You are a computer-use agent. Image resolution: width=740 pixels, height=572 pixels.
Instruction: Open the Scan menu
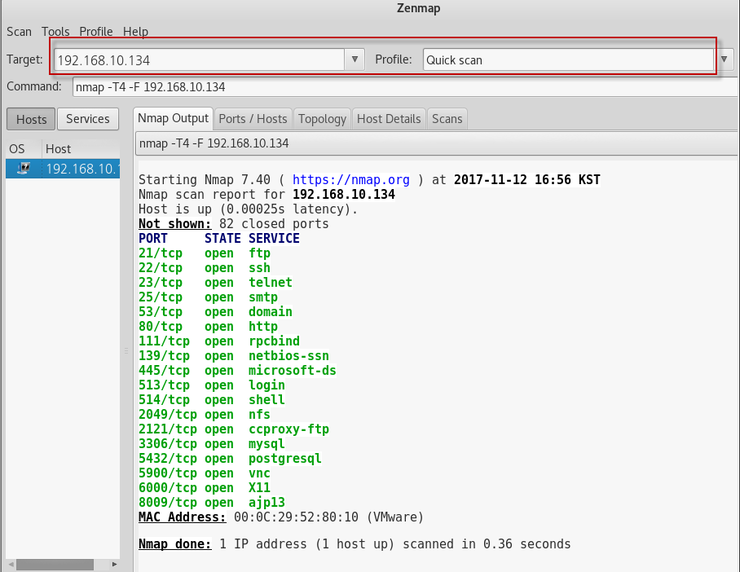[x=19, y=32]
